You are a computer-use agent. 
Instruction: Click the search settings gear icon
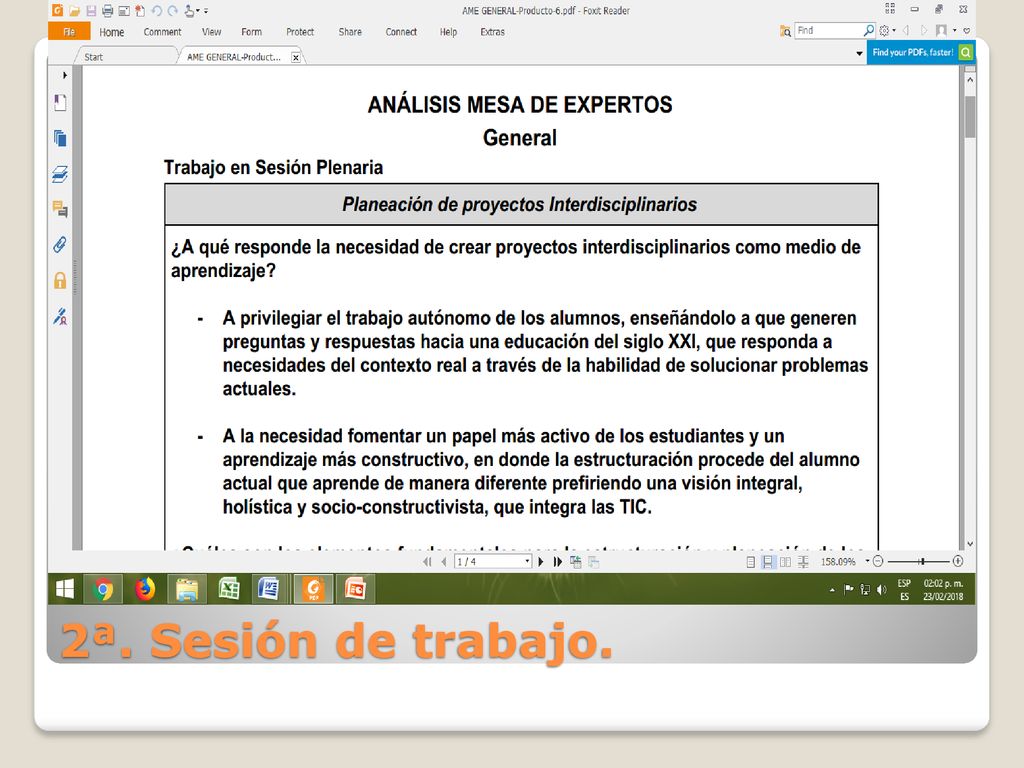884,30
